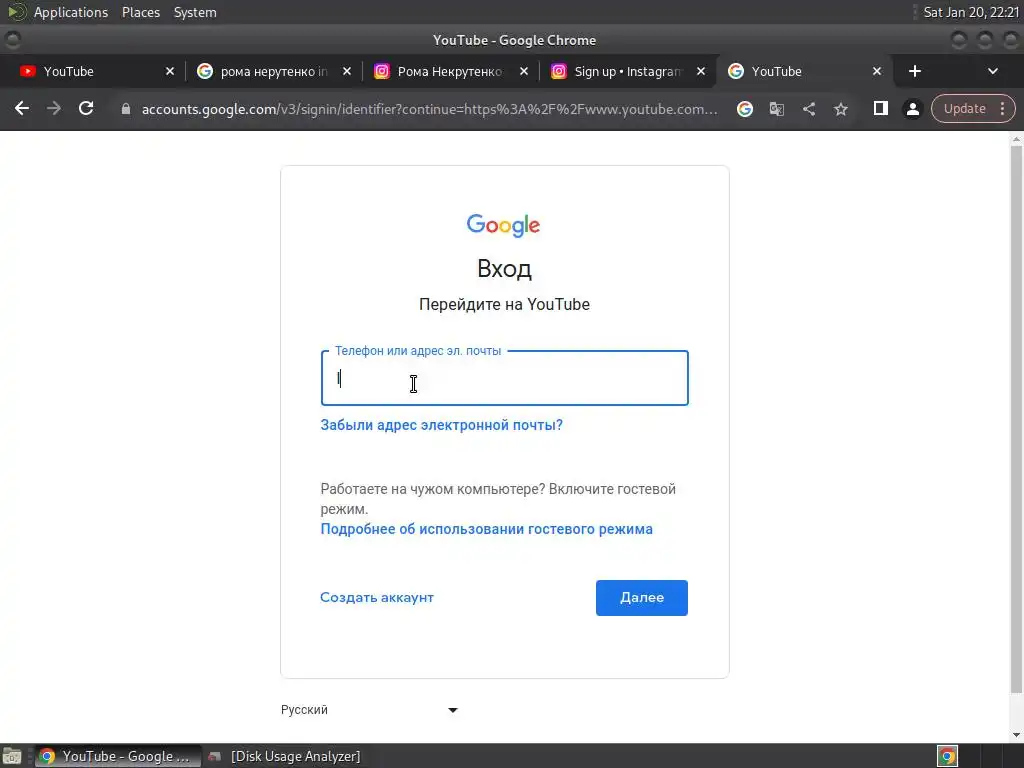Open a new tab with plus
The width and height of the screenshot is (1024, 768).
914,71
